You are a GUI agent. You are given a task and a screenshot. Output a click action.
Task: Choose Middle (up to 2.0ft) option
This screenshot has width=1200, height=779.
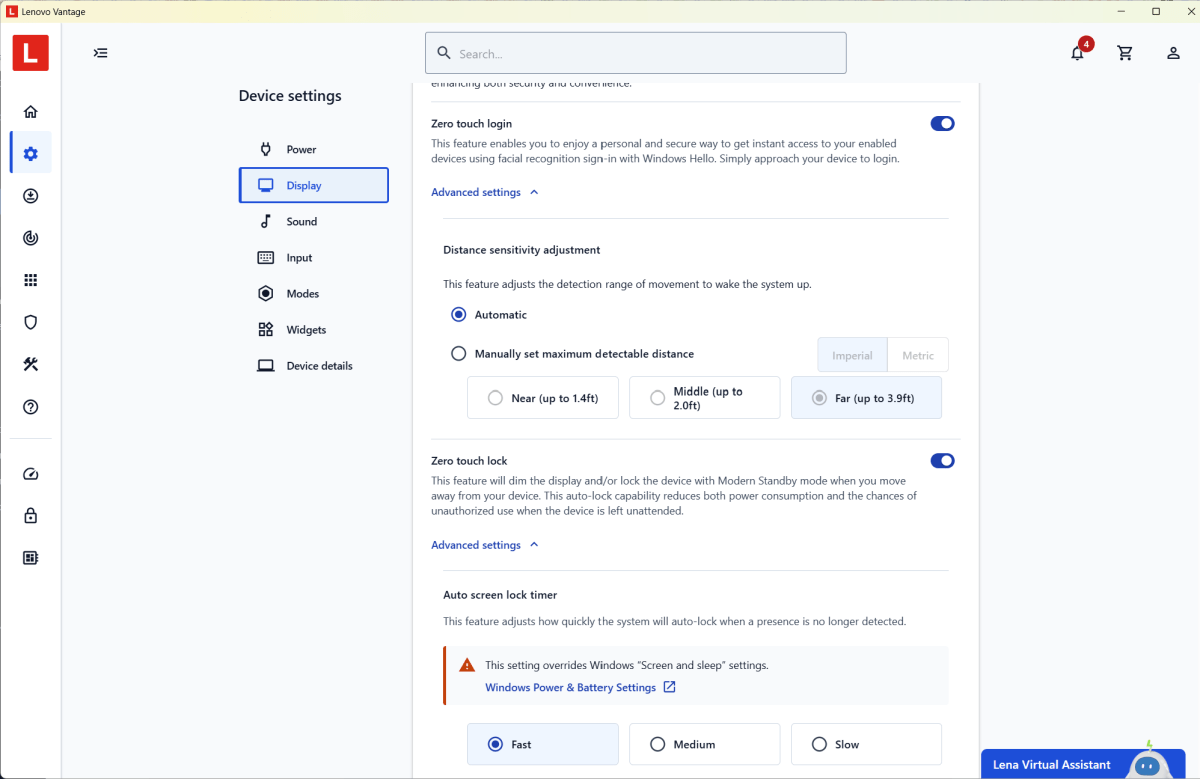[705, 398]
